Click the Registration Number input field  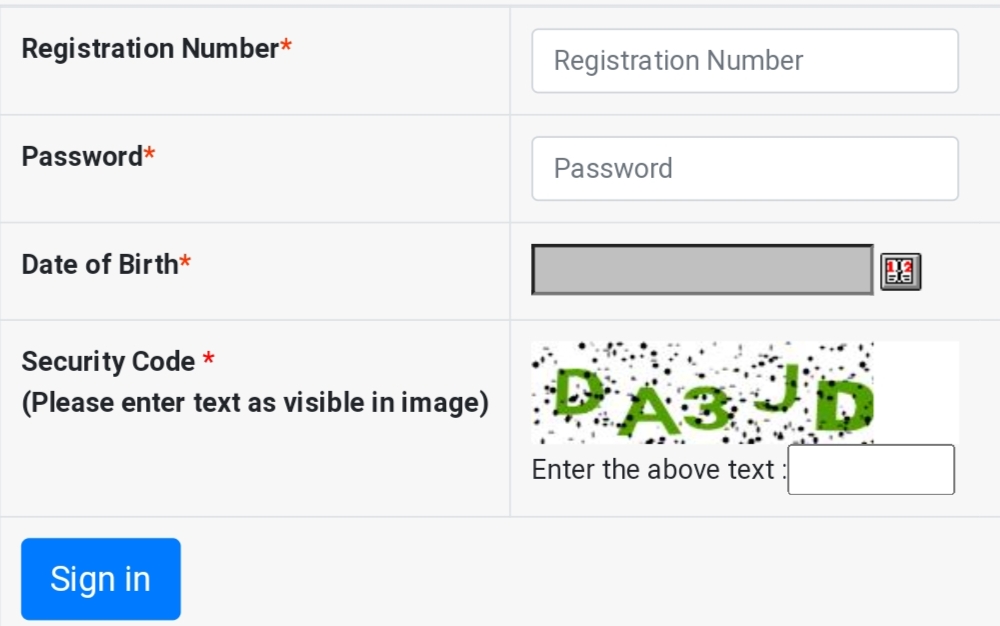click(x=745, y=61)
